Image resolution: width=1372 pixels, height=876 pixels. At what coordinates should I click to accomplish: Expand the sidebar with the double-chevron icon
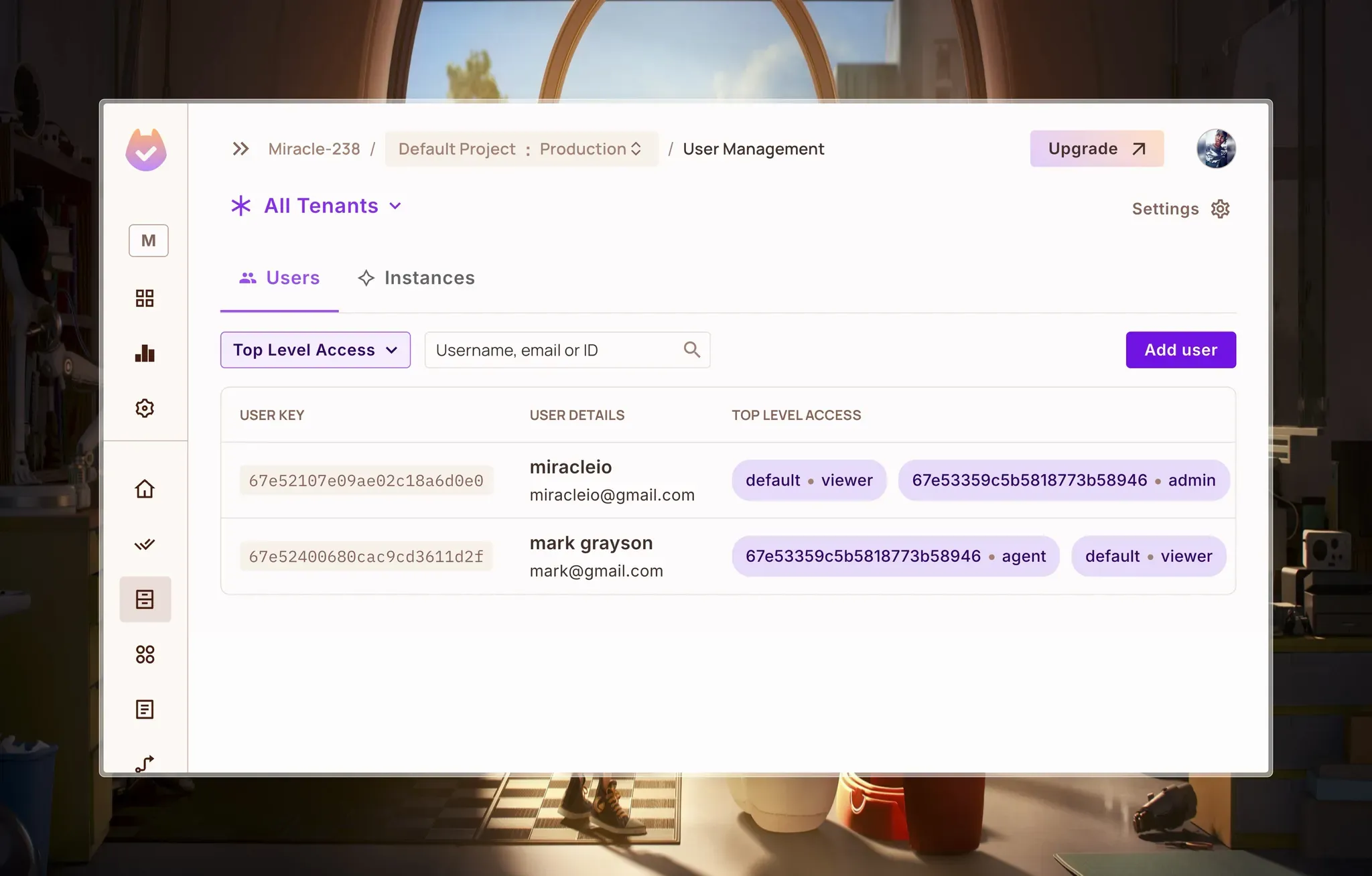point(241,149)
